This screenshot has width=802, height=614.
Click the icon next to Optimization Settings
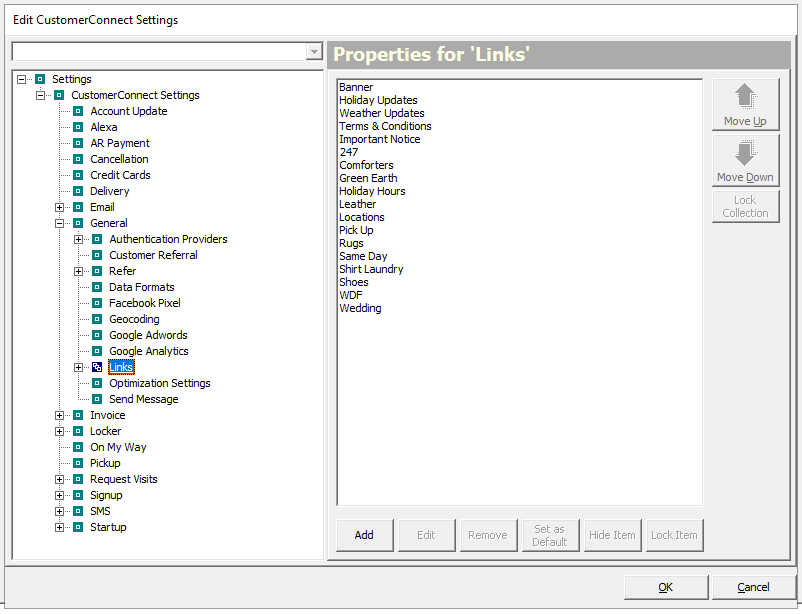coord(97,383)
